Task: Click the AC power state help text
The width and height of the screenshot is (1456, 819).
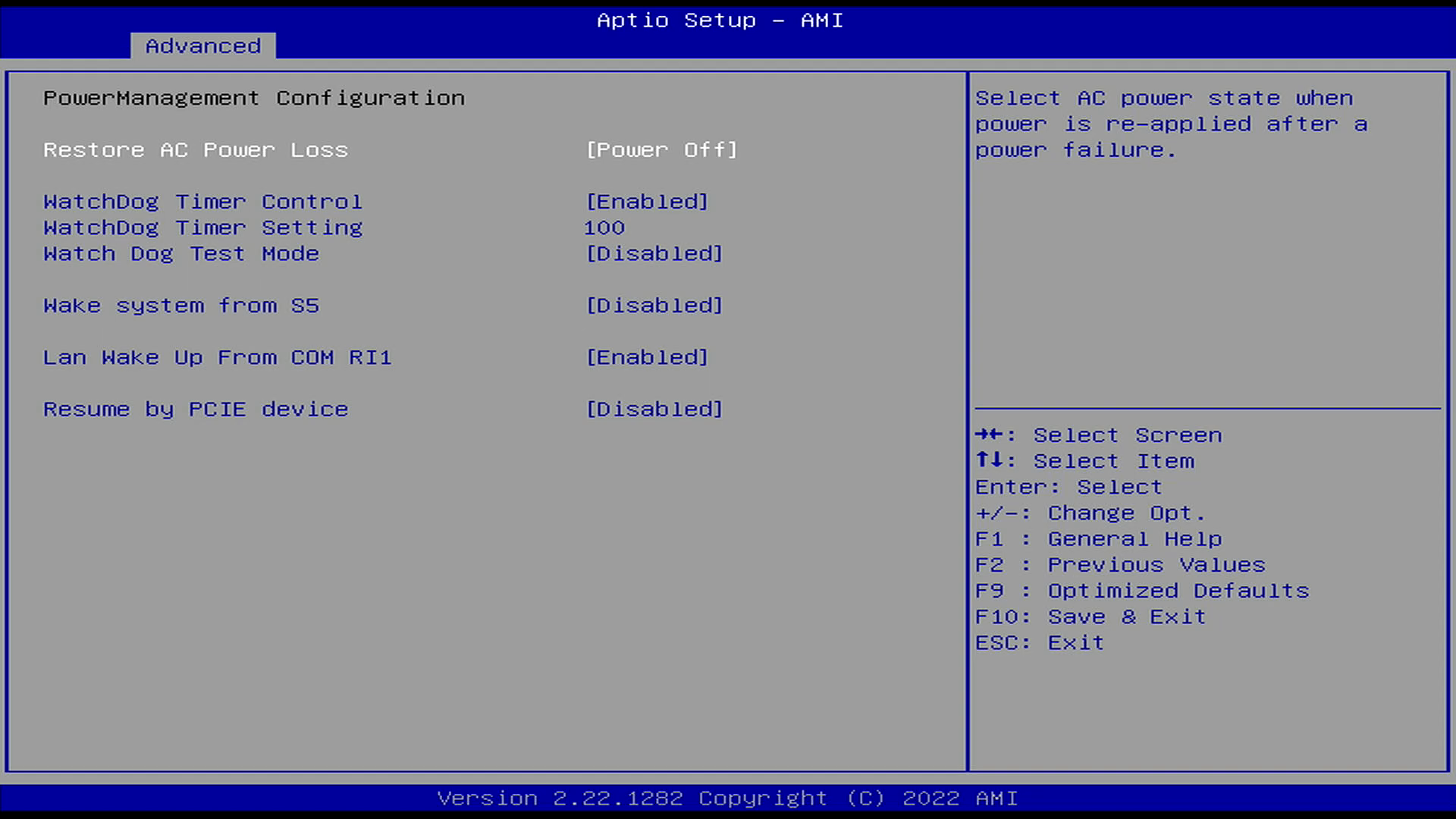Action: coord(1172,124)
